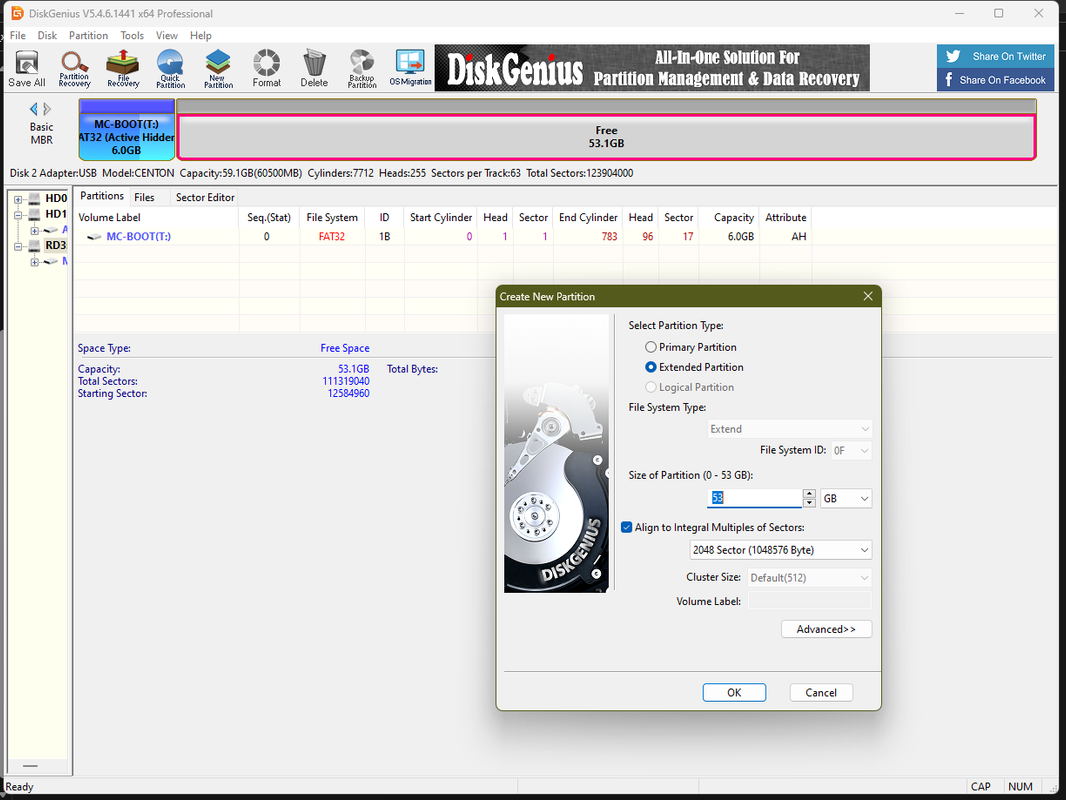Viewport: 1066px width, 800px height.
Task: Open the View menu
Action: click(x=167, y=35)
